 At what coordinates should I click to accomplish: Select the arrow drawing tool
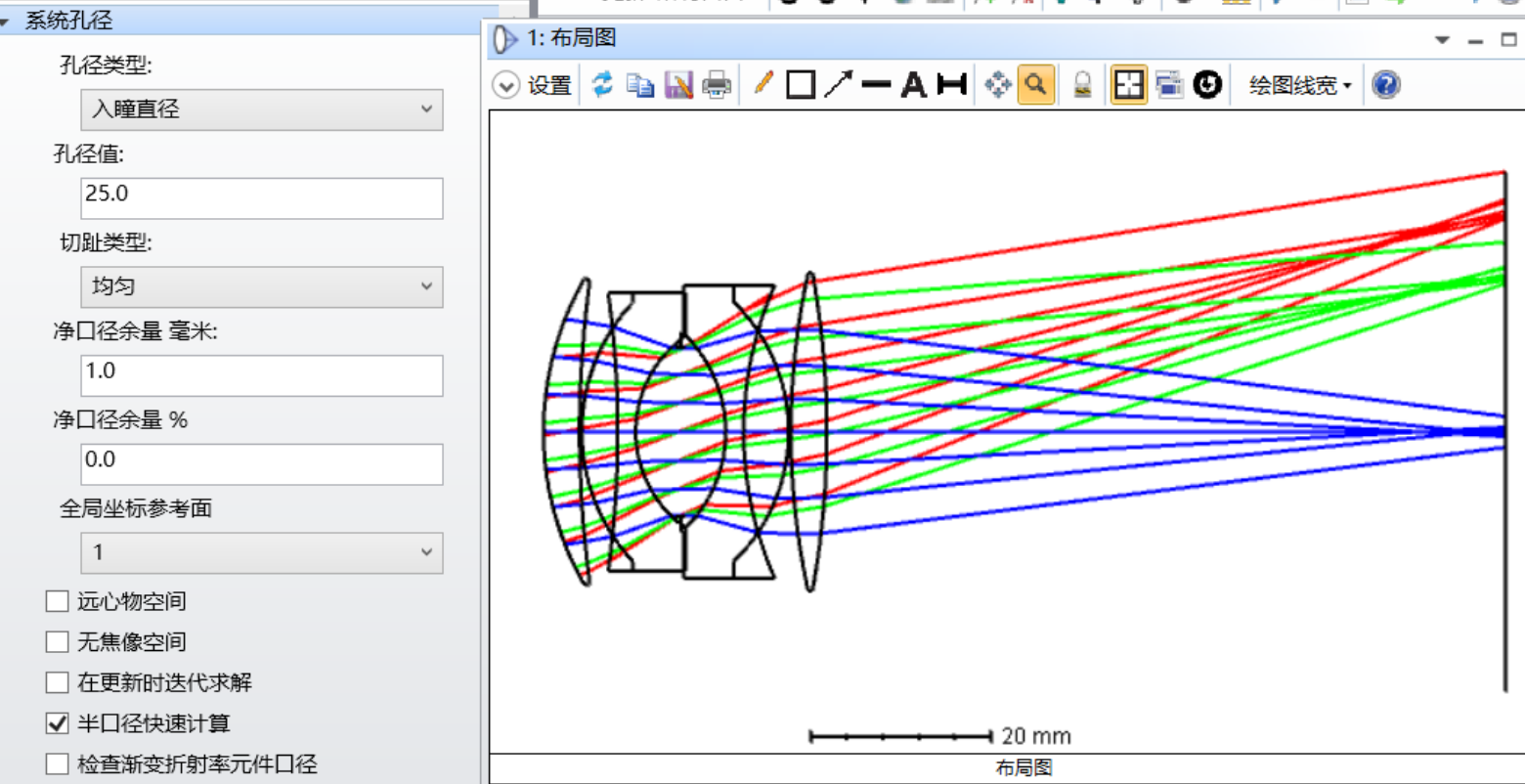tap(838, 85)
